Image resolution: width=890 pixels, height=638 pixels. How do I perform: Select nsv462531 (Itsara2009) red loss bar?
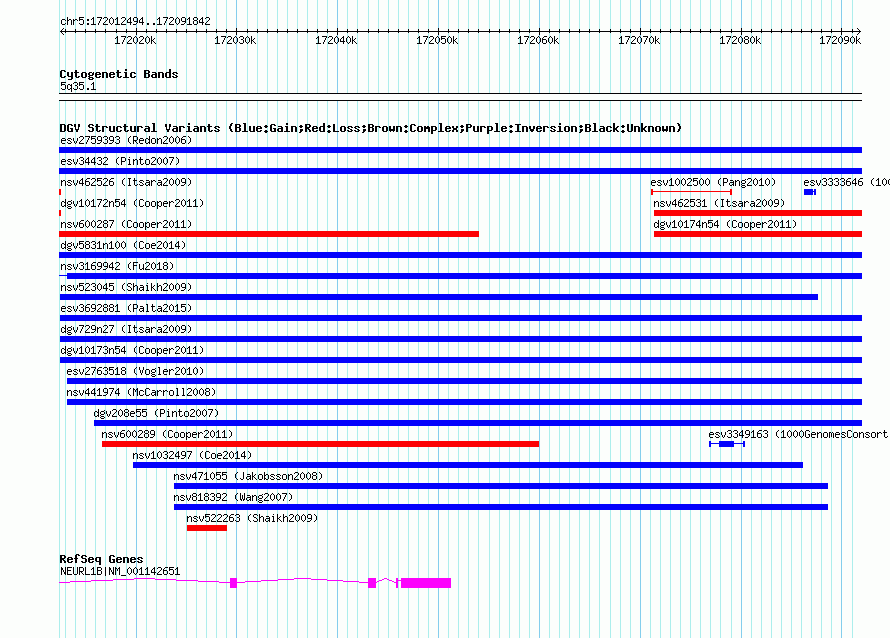[x=758, y=213]
